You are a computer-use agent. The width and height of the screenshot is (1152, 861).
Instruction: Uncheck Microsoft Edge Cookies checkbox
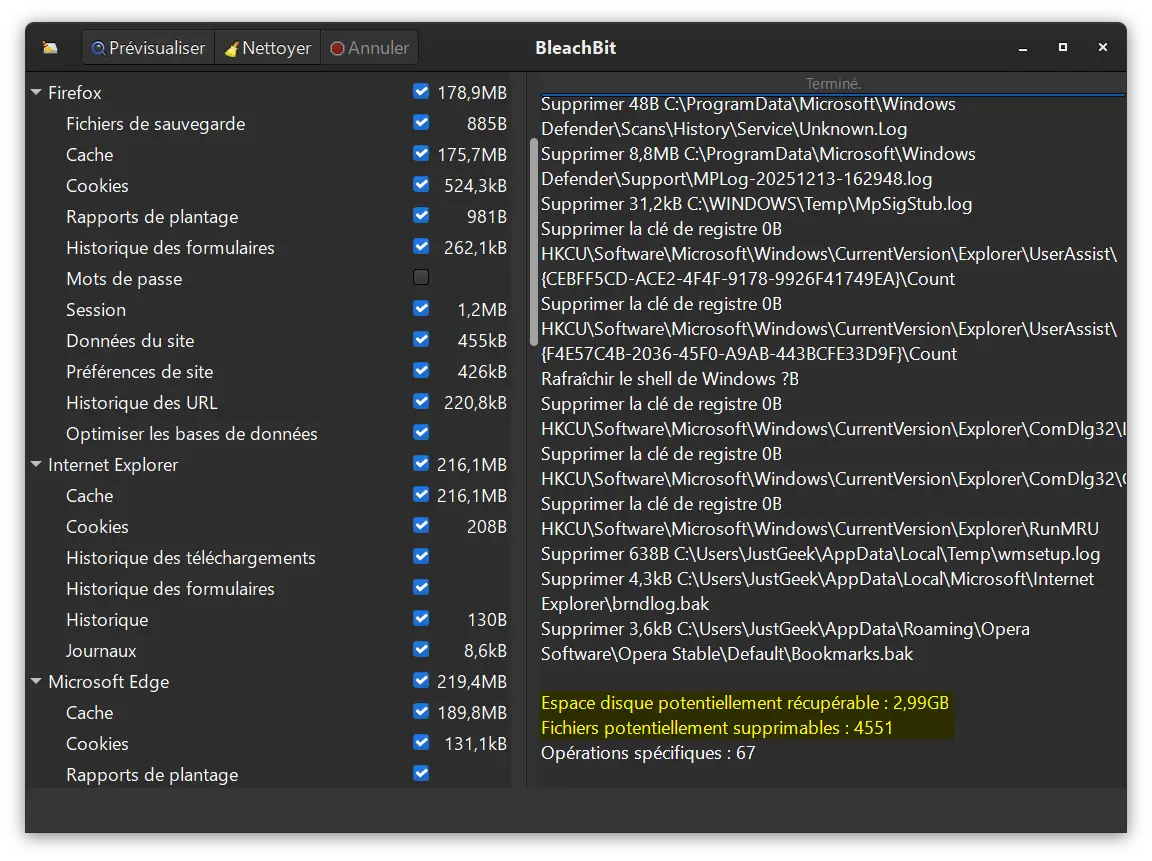click(x=421, y=742)
